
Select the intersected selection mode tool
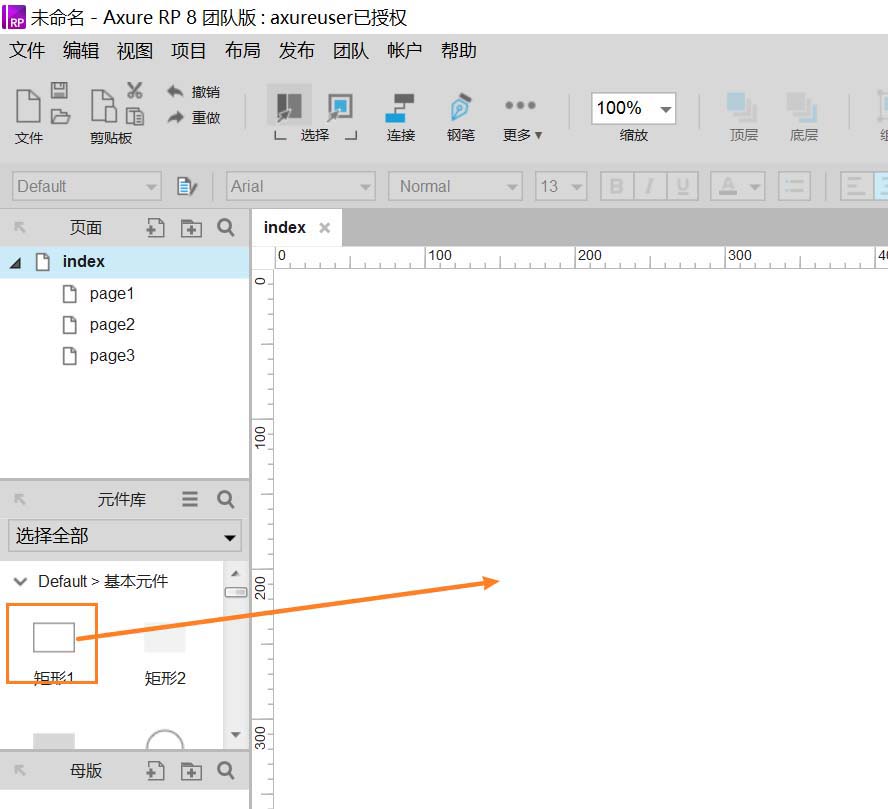click(x=289, y=106)
